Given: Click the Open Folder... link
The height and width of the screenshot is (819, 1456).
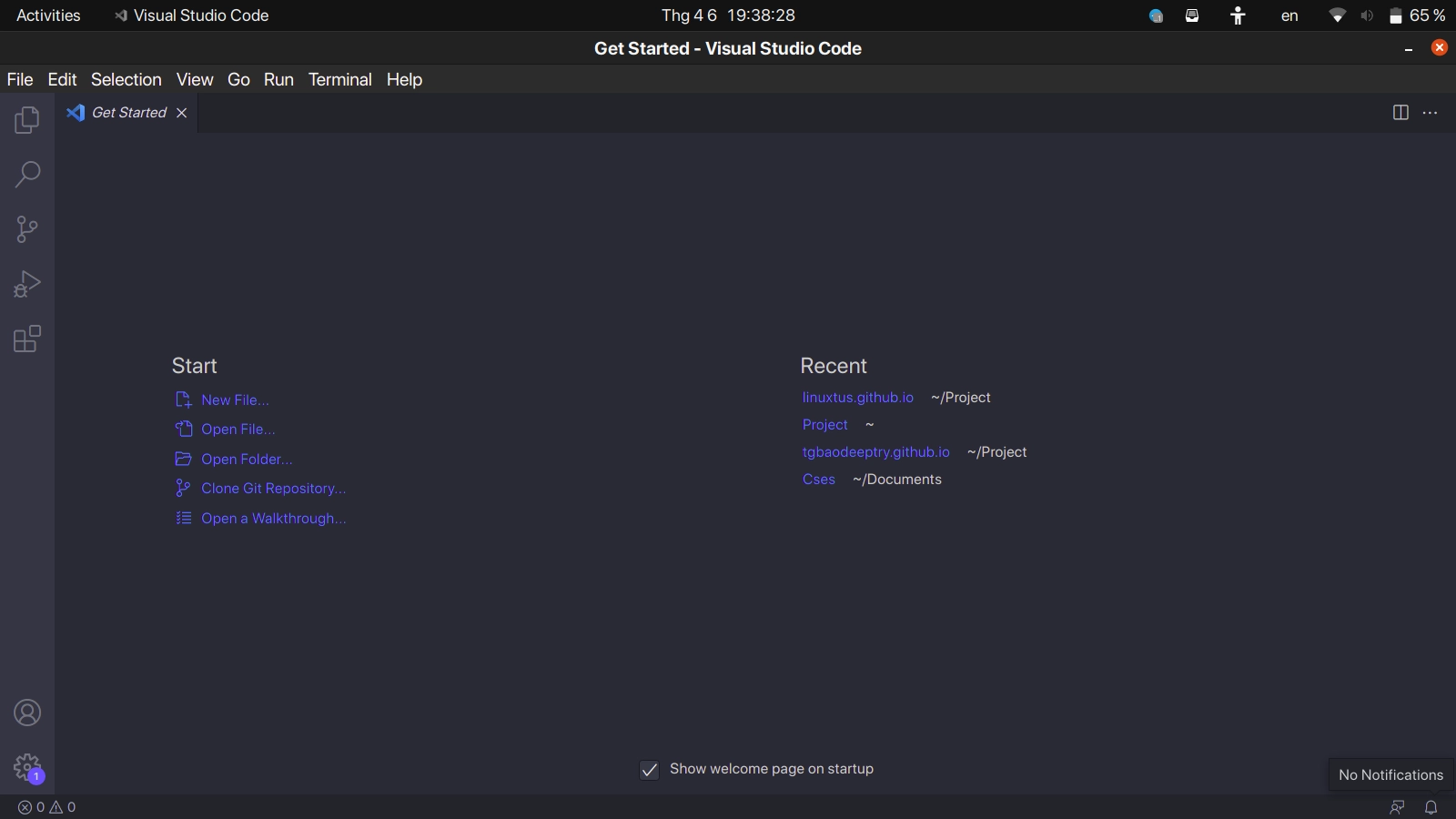Looking at the screenshot, I should [x=234, y=459].
